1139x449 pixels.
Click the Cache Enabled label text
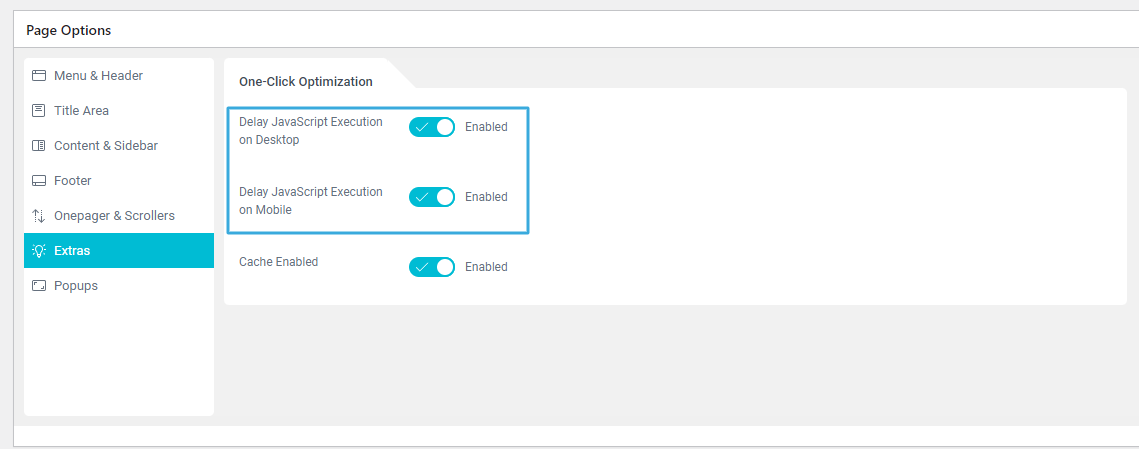point(278,262)
